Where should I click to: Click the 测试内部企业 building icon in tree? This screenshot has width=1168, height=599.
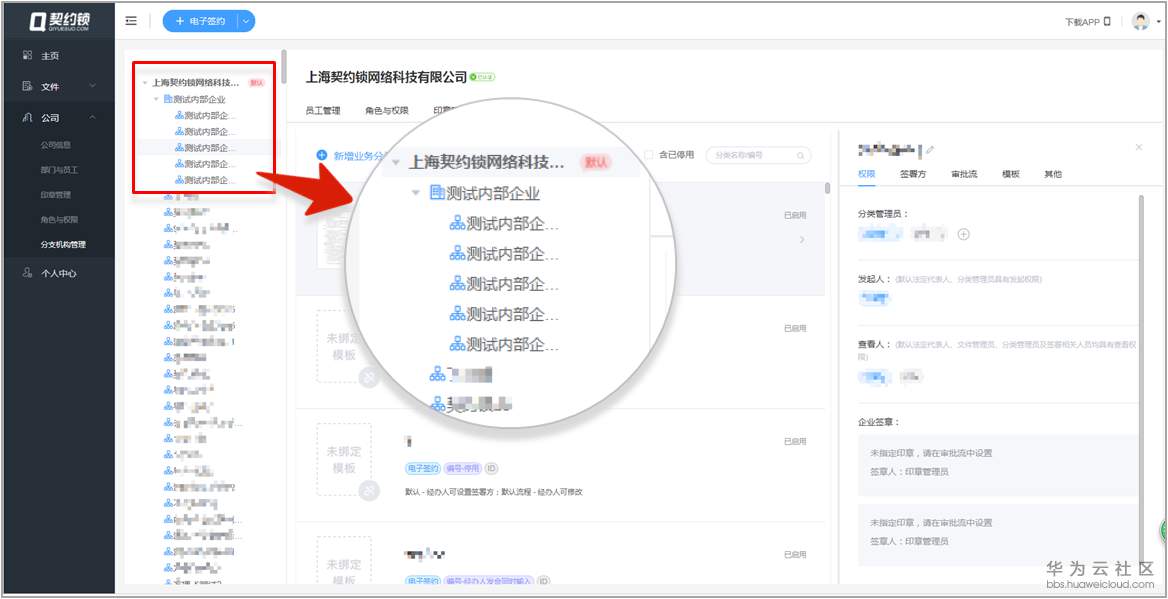tap(168, 99)
